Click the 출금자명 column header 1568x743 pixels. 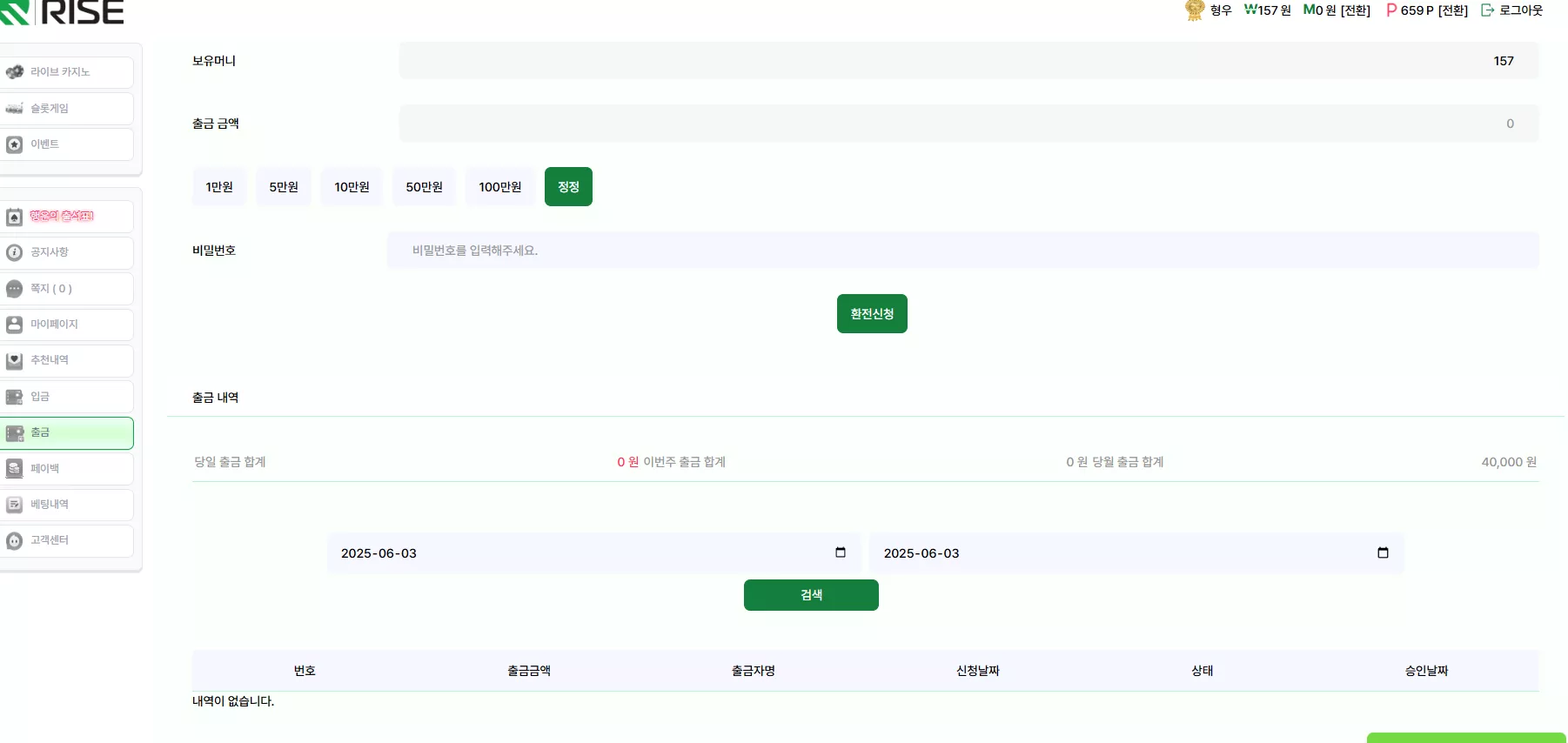pyautogui.click(x=754, y=671)
